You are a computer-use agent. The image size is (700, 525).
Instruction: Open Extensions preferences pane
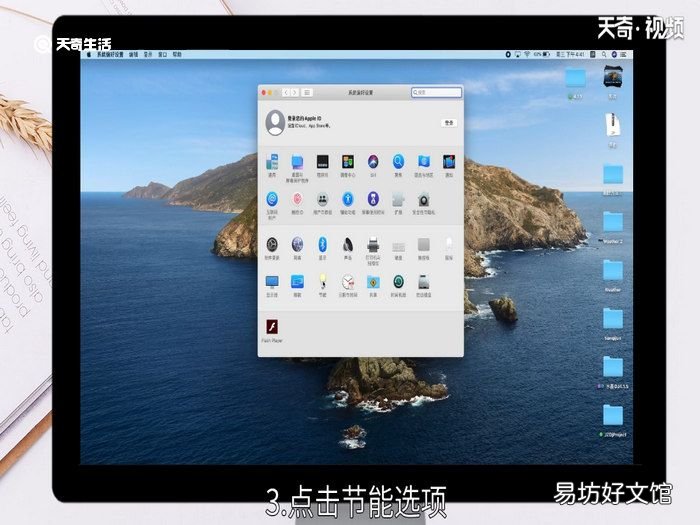coord(398,199)
